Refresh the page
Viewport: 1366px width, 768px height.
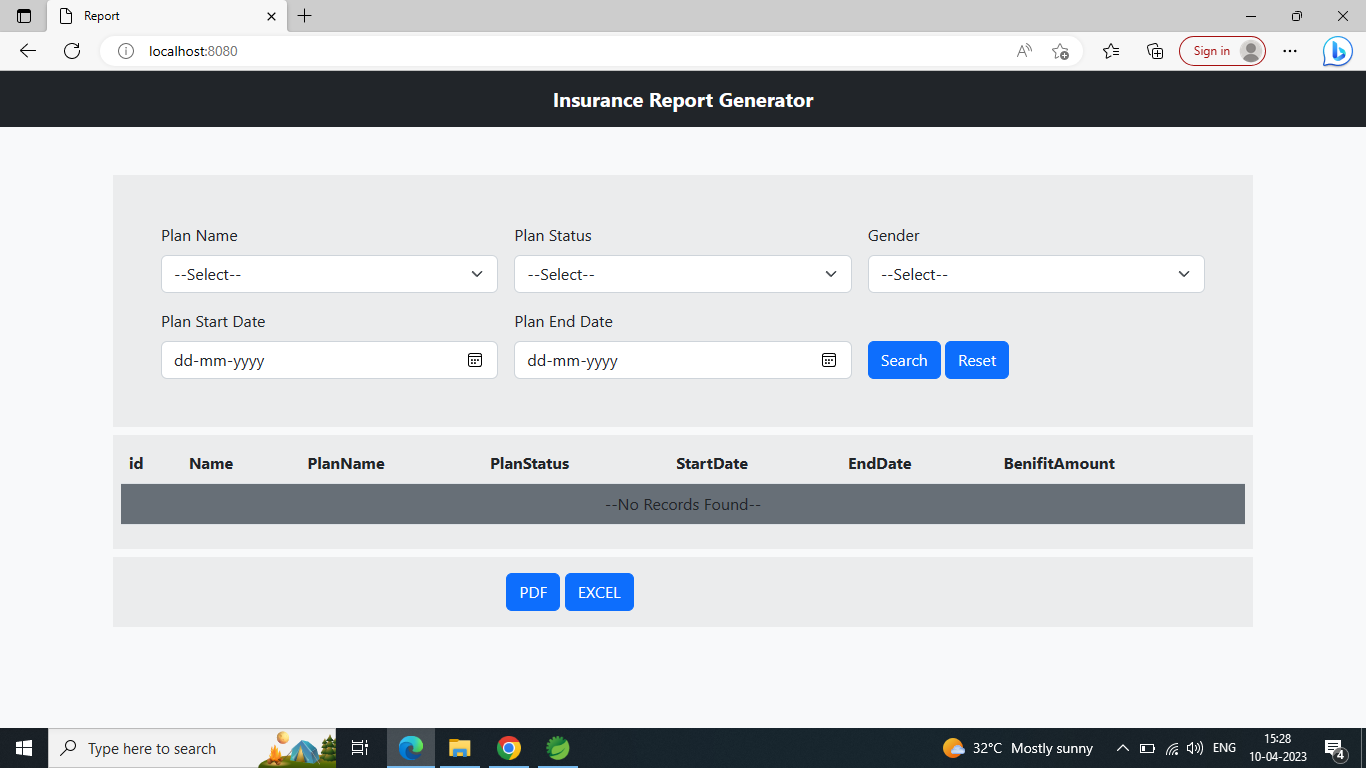72,51
